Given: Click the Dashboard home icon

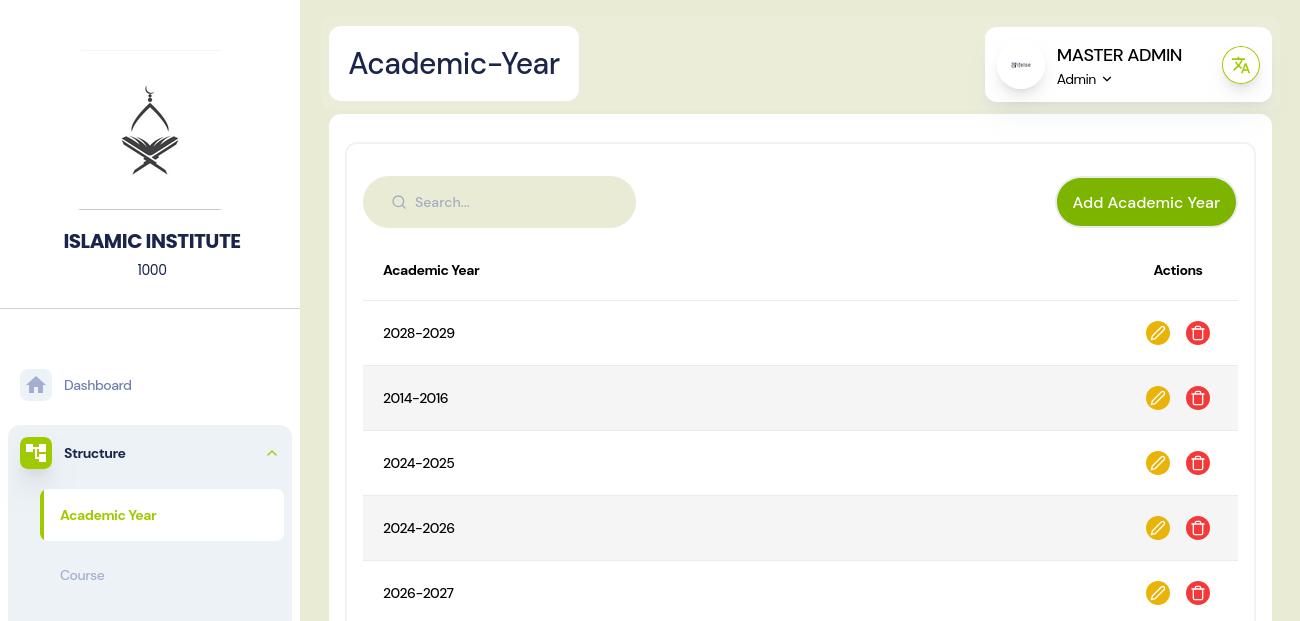Looking at the screenshot, I should [36, 385].
